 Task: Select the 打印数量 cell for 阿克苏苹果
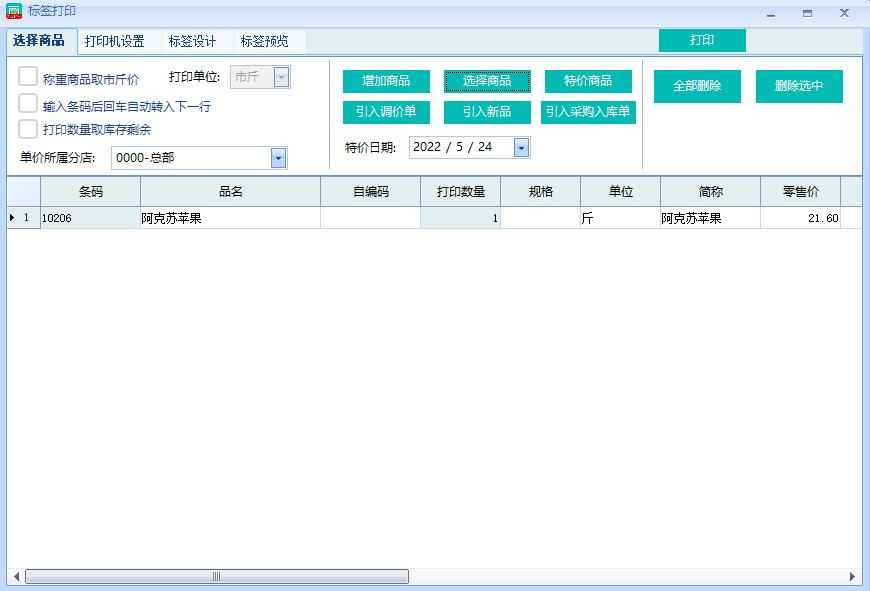tap(460, 218)
